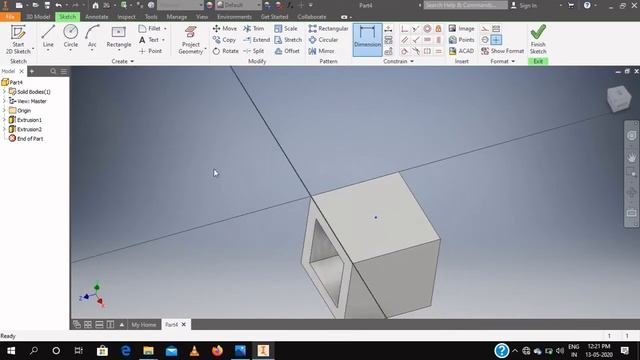Apply the parallel constraint
640x360 pixels.
[404, 40]
